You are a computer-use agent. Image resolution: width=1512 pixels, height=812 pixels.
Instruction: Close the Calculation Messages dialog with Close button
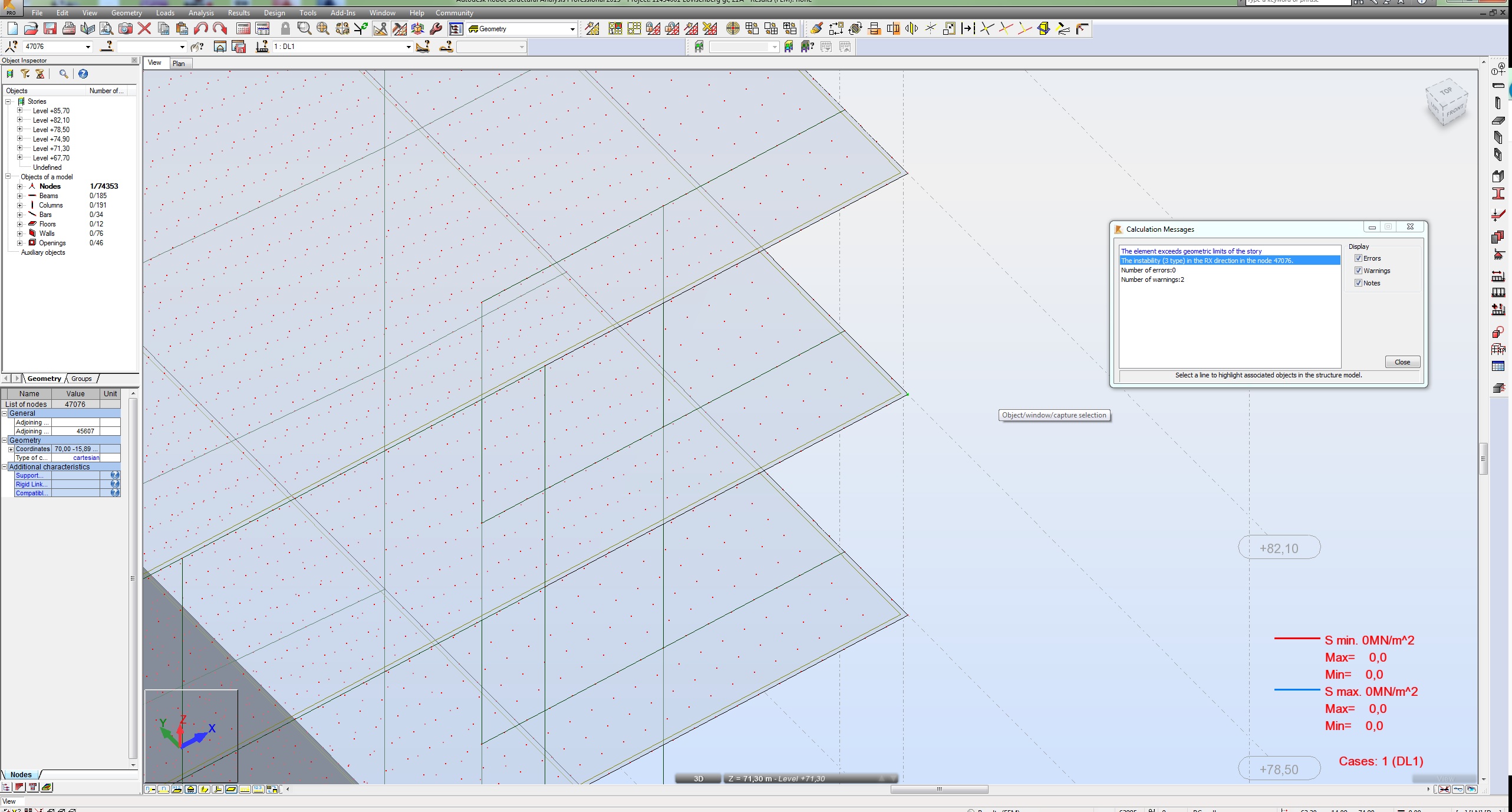(1402, 361)
